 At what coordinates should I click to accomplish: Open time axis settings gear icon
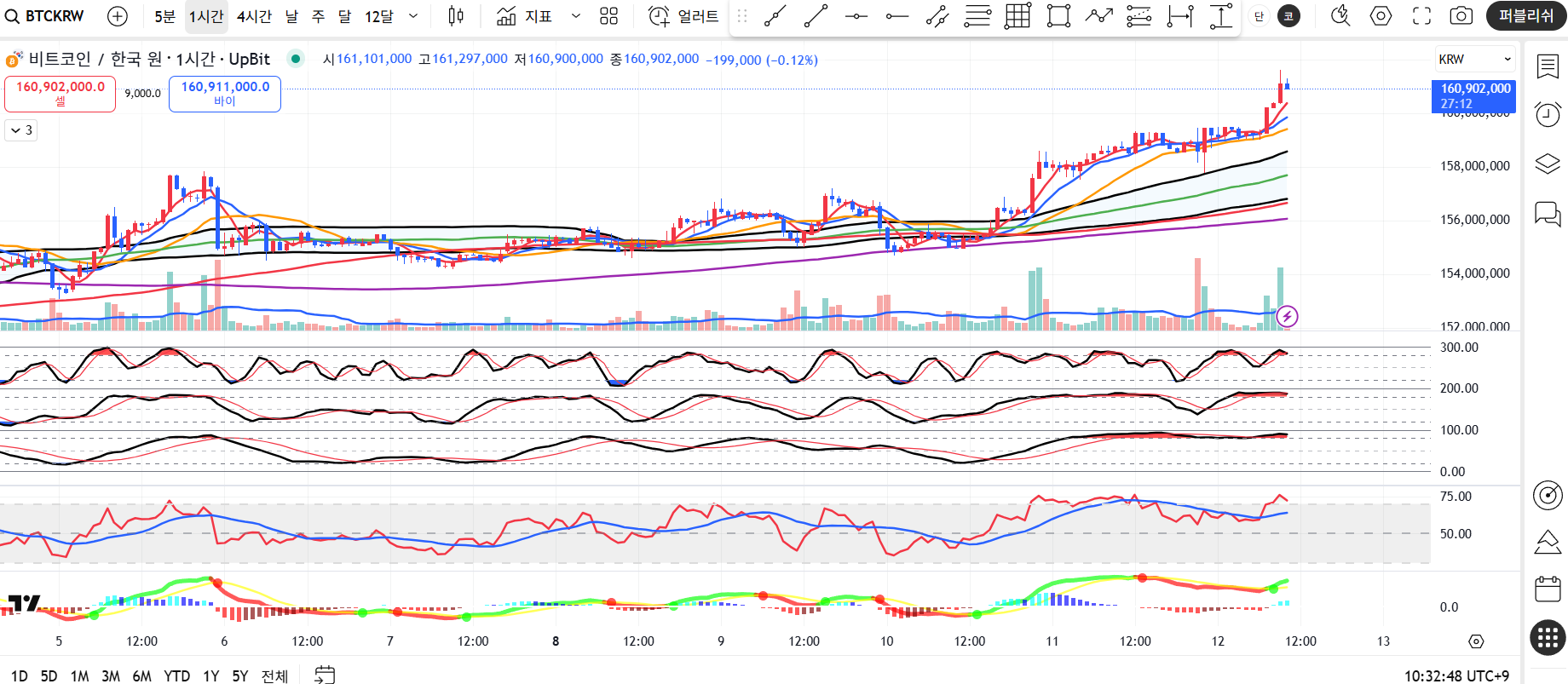(1477, 641)
